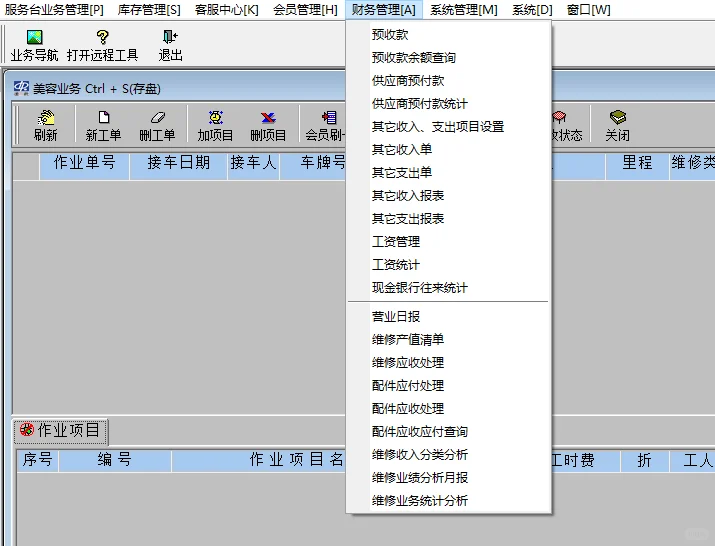
Task: Click the 退出 exit door icon
Action: tap(171, 37)
